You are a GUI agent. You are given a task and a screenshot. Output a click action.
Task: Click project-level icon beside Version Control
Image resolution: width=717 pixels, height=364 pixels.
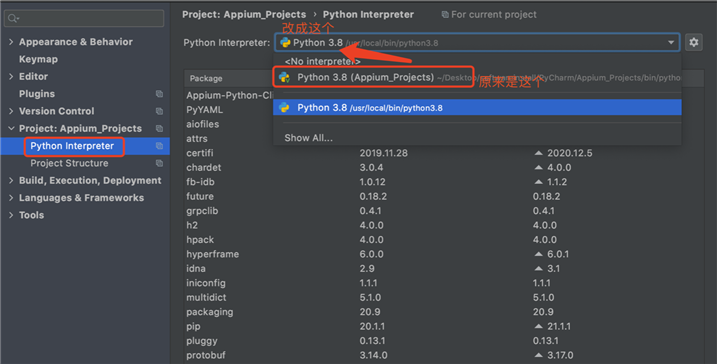(x=159, y=111)
